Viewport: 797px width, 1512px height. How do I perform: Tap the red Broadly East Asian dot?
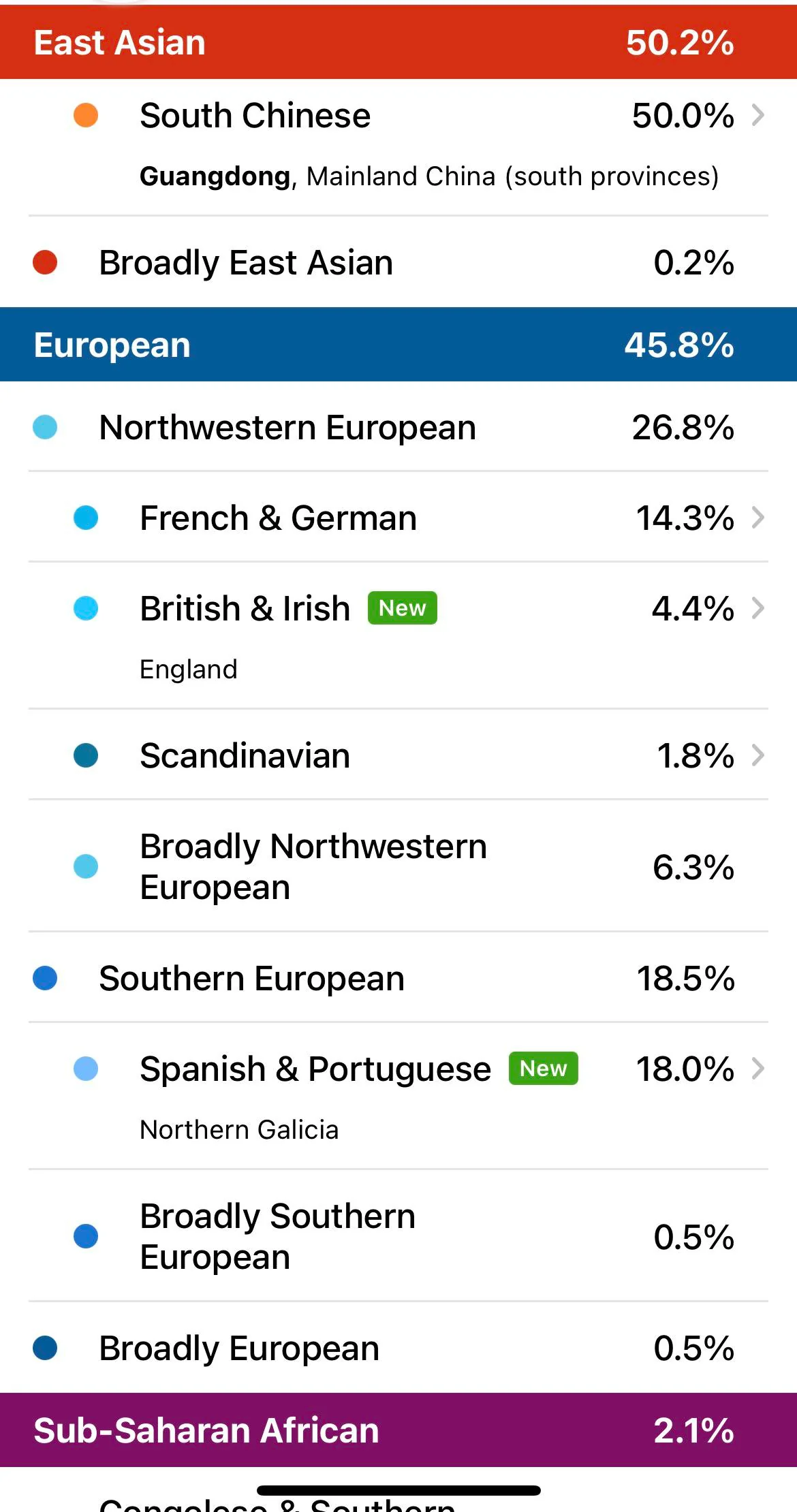pos(45,262)
